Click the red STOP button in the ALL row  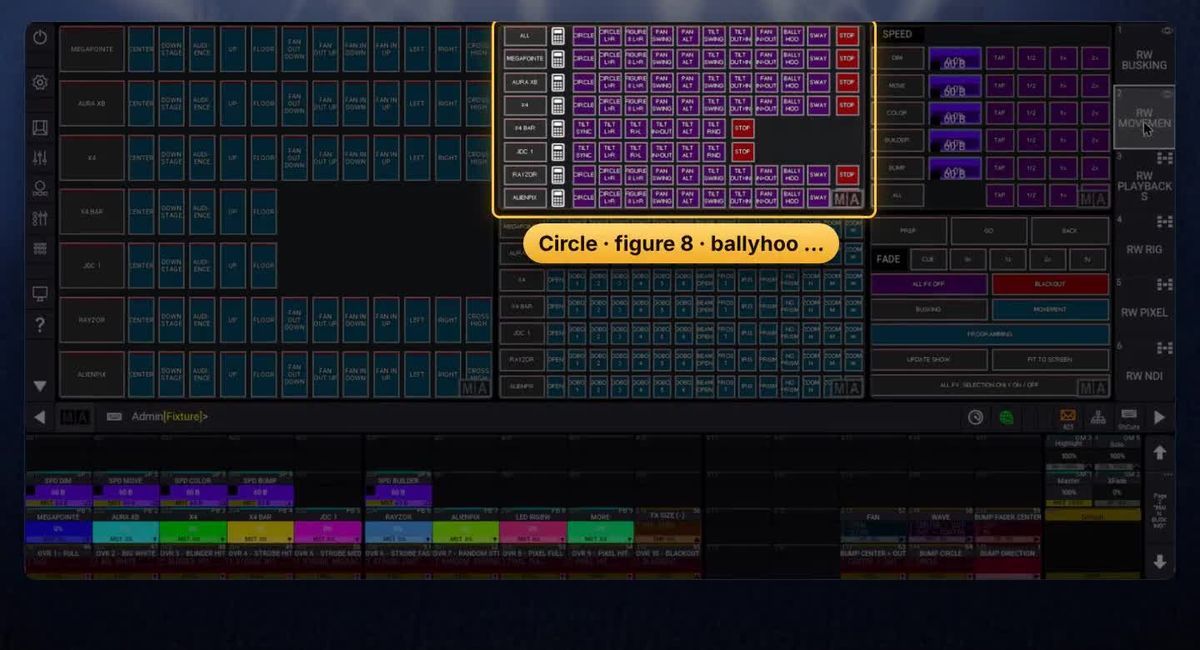[x=847, y=36]
